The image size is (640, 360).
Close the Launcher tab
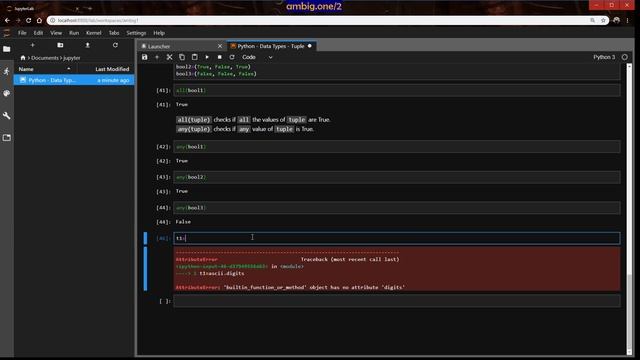pos(220,46)
